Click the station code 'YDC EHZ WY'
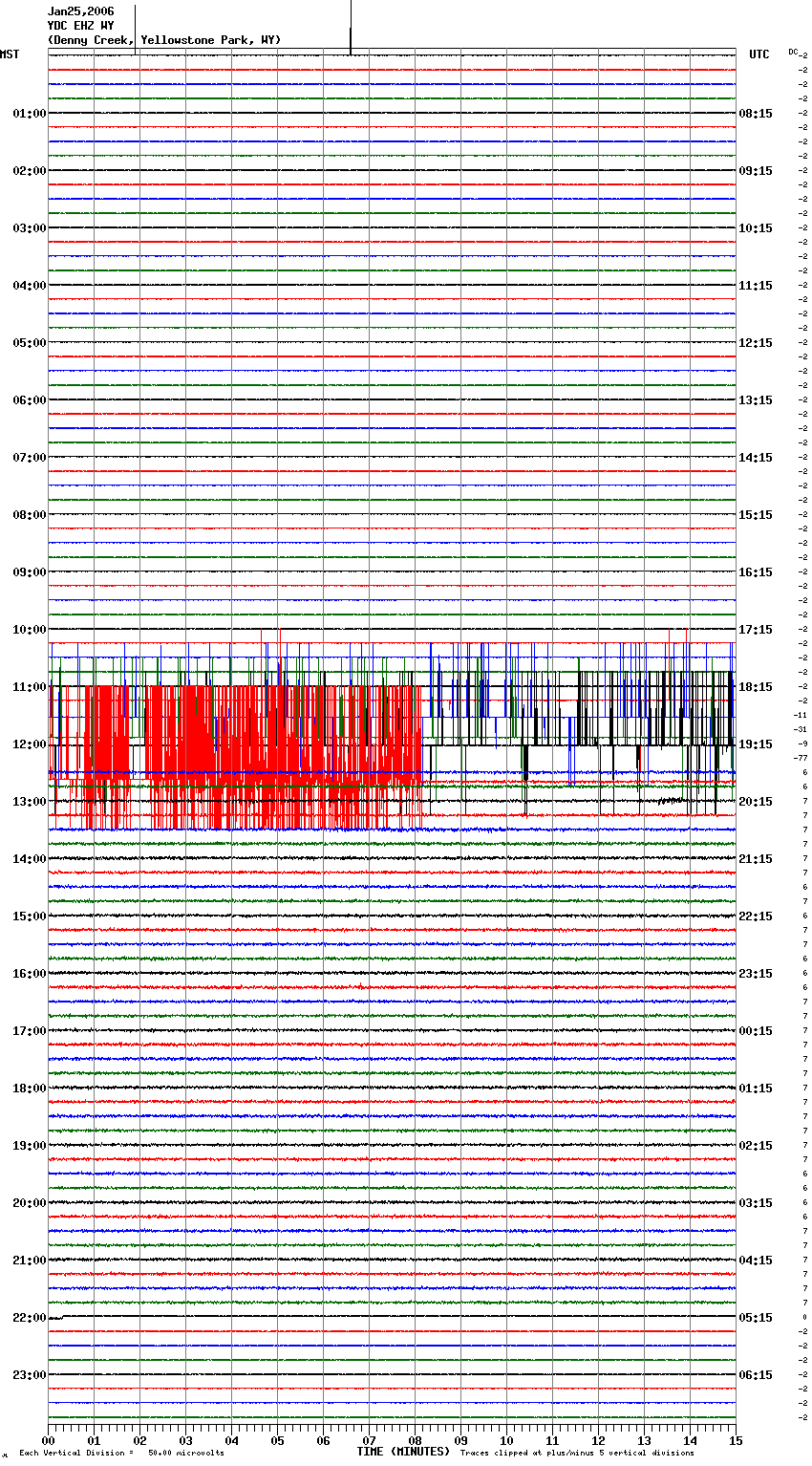The width and height of the screenshot is (812, 1466). pyautogui.click(x=80, y=26)
